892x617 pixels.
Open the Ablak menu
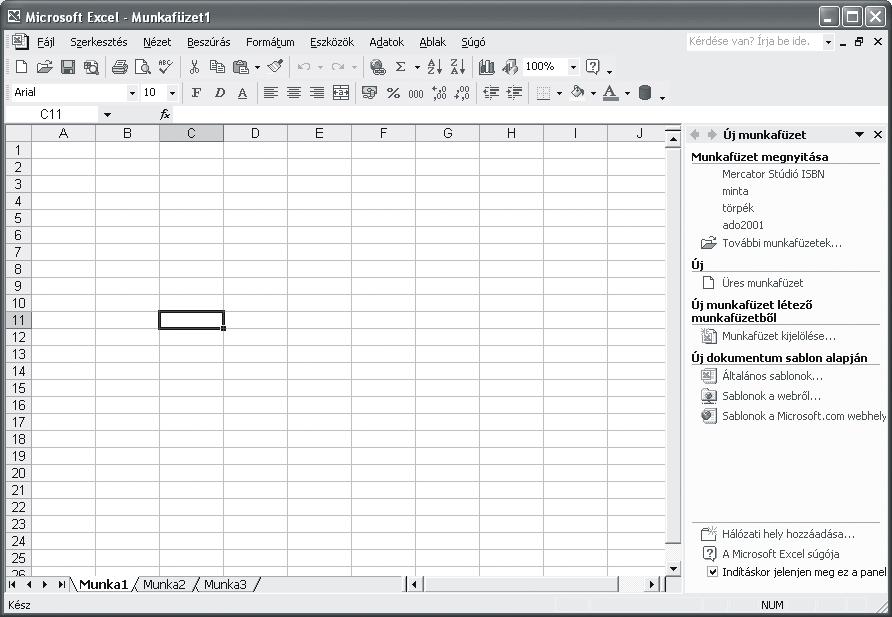point(432,42)
